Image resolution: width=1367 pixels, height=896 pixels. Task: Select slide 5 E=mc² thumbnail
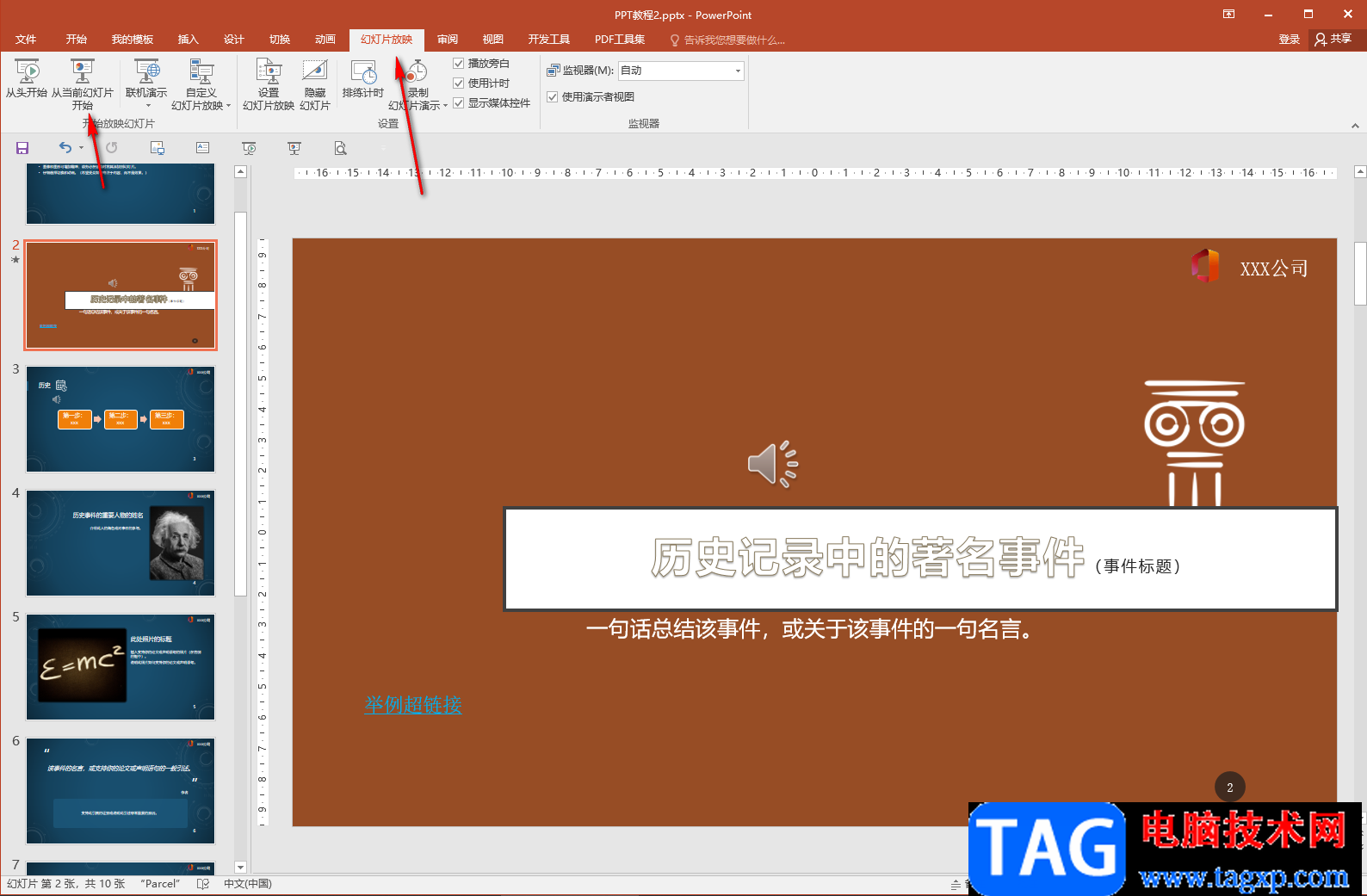pyautogui.click(x=121, y=667)
